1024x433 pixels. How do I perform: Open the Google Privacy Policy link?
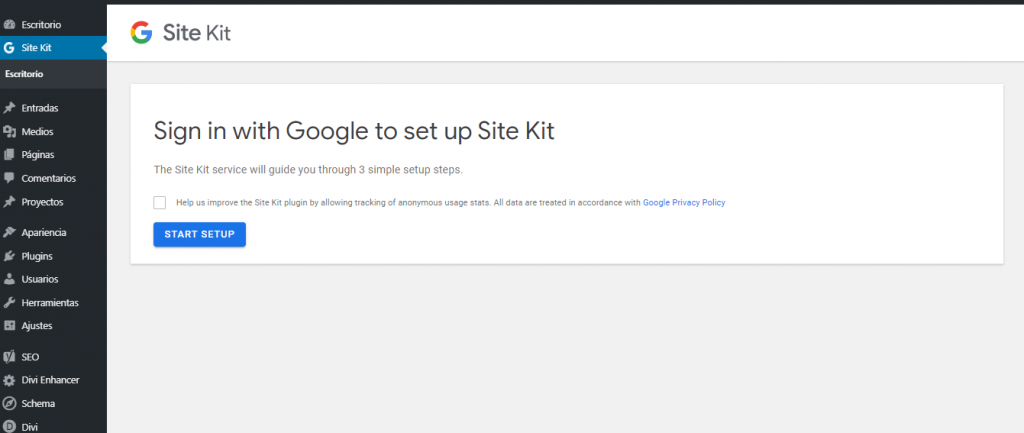[684, 202]
